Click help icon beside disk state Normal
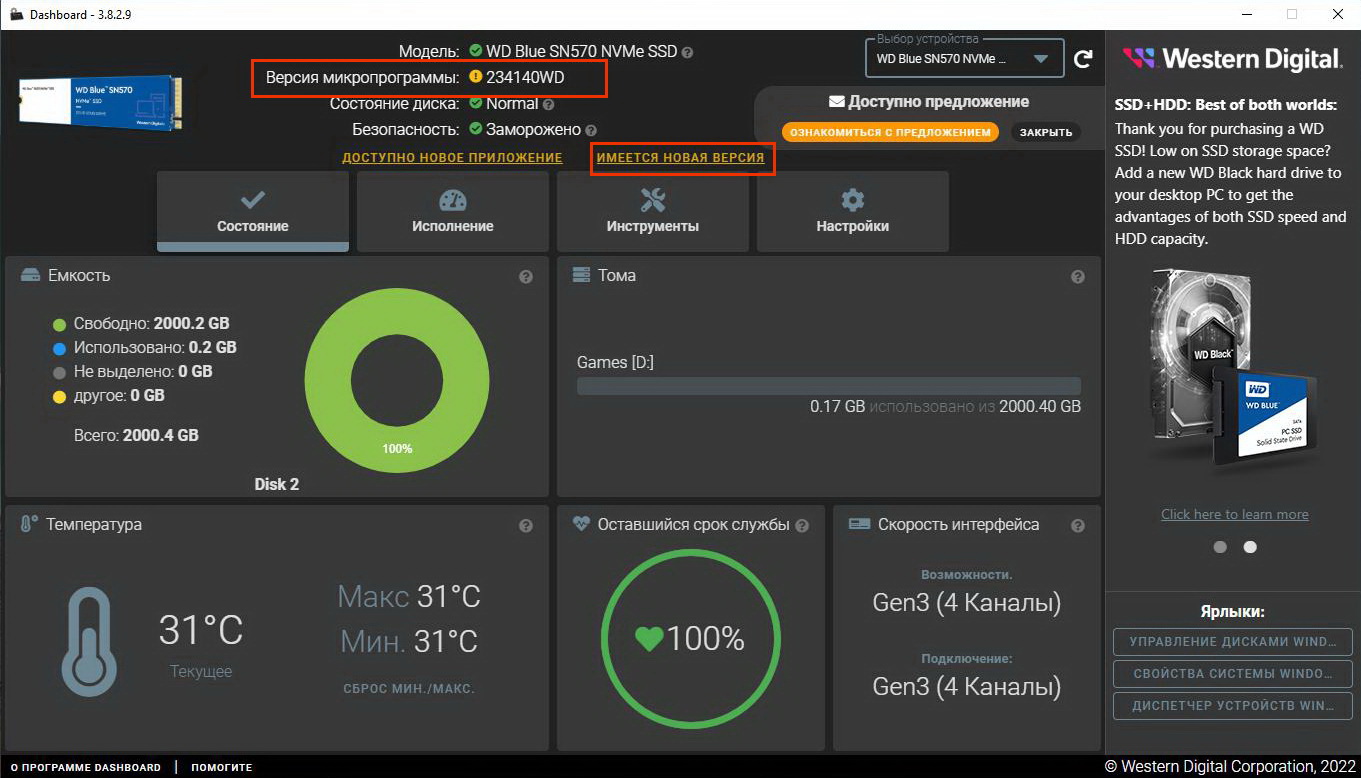This screenshot has height=778, width=1361. (x=548, y=104)
